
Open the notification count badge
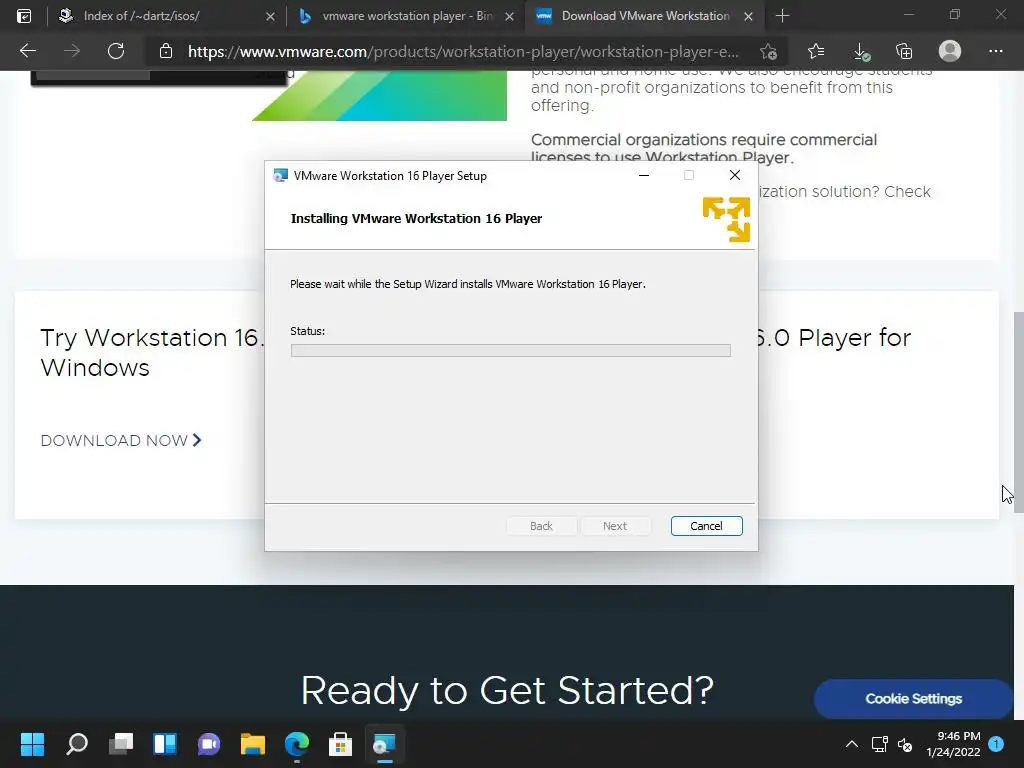(996, 744)
